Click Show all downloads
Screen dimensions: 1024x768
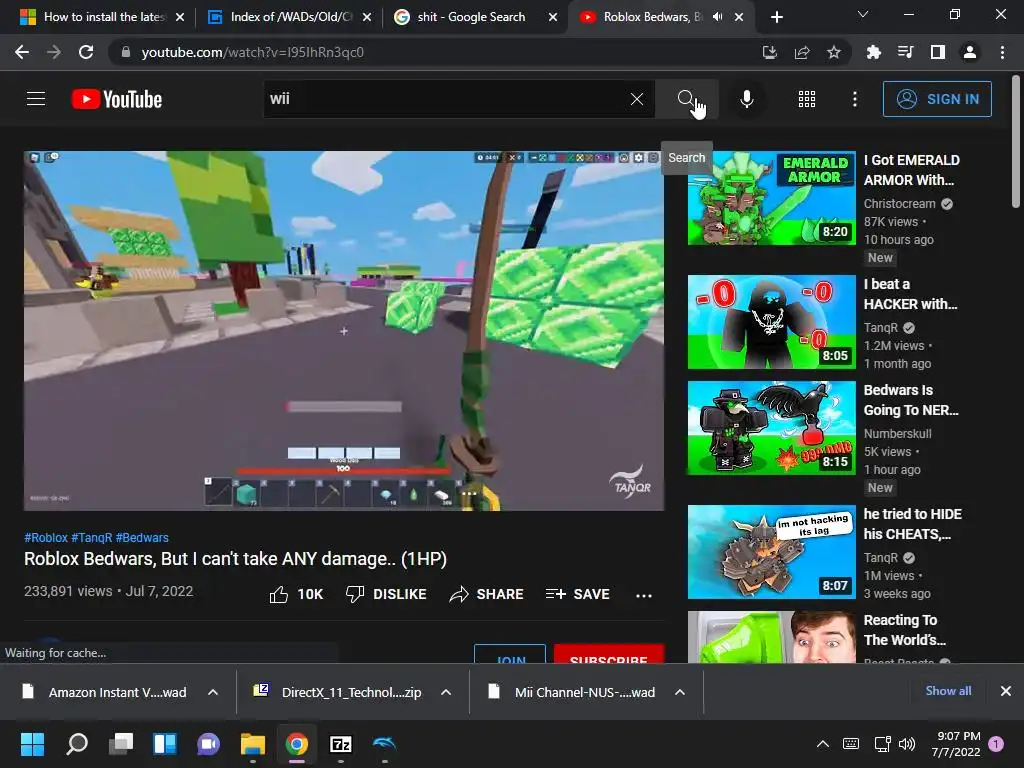[x=948, y=691]
